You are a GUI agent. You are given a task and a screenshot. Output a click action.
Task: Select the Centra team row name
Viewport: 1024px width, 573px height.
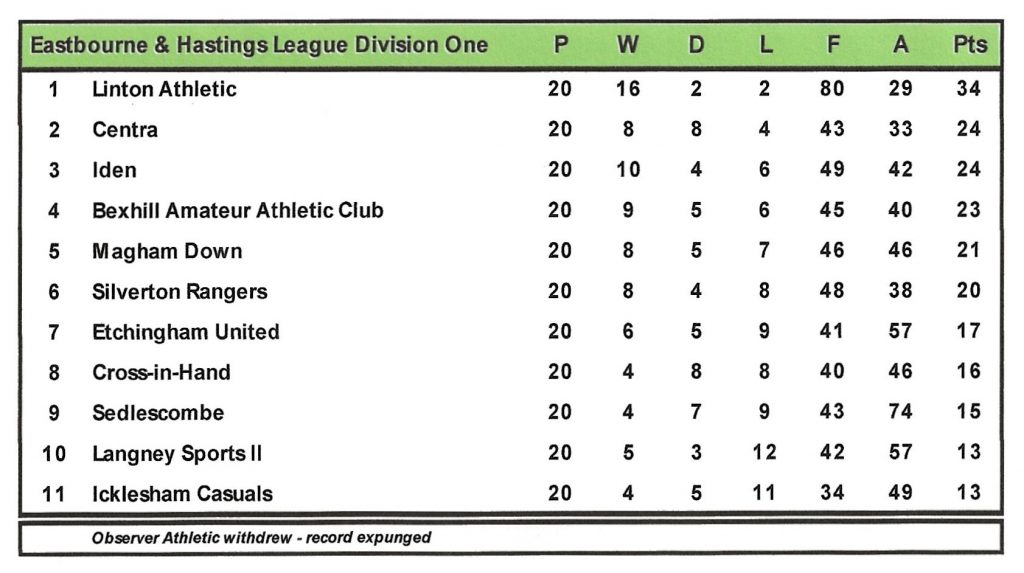[x=125, y=130]
